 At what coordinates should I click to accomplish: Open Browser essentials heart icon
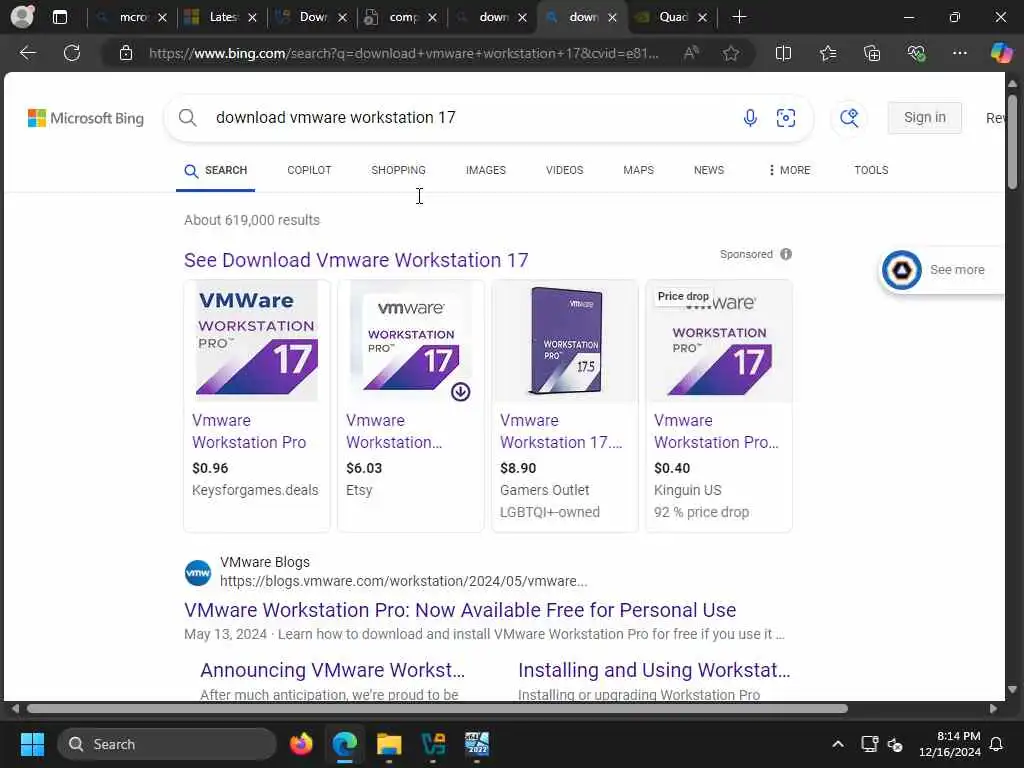pyautogui.click(x=916, y=53)
